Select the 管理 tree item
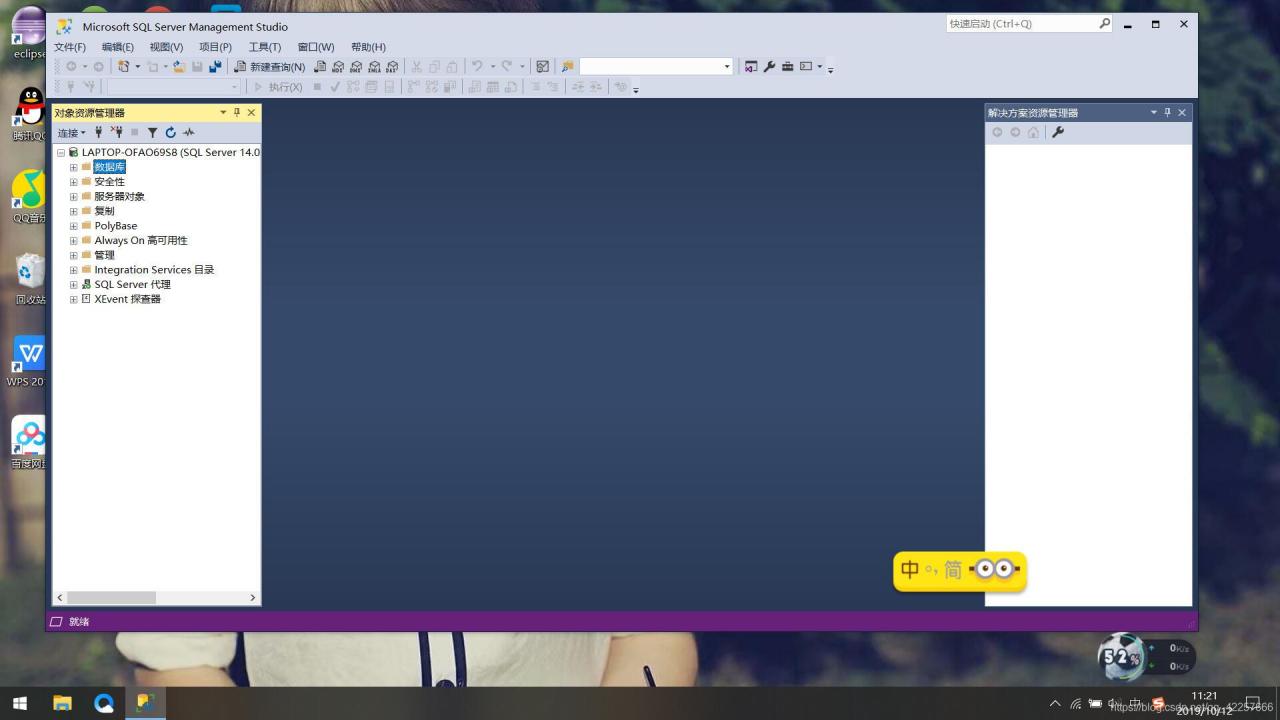The width and height of the screenshot is (1280, 720). [x=104, y=255]
